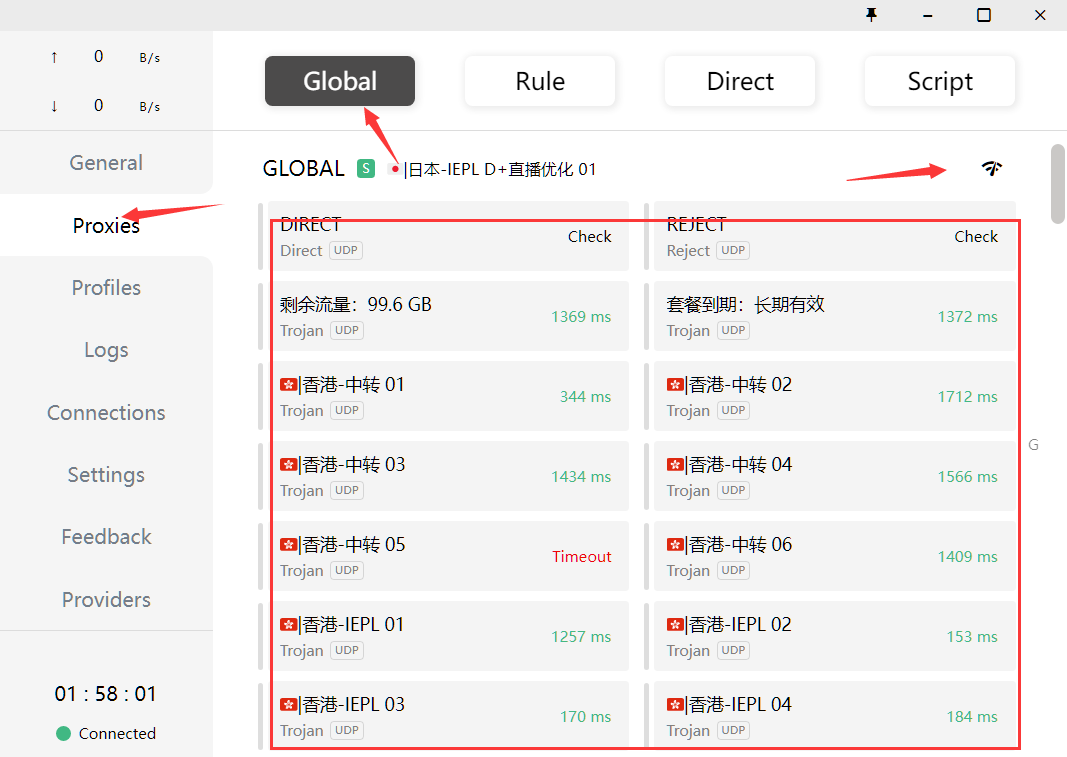Click the green S badge beside GLOBAL
Viewport: 1067px width, 757px height.
366,169
